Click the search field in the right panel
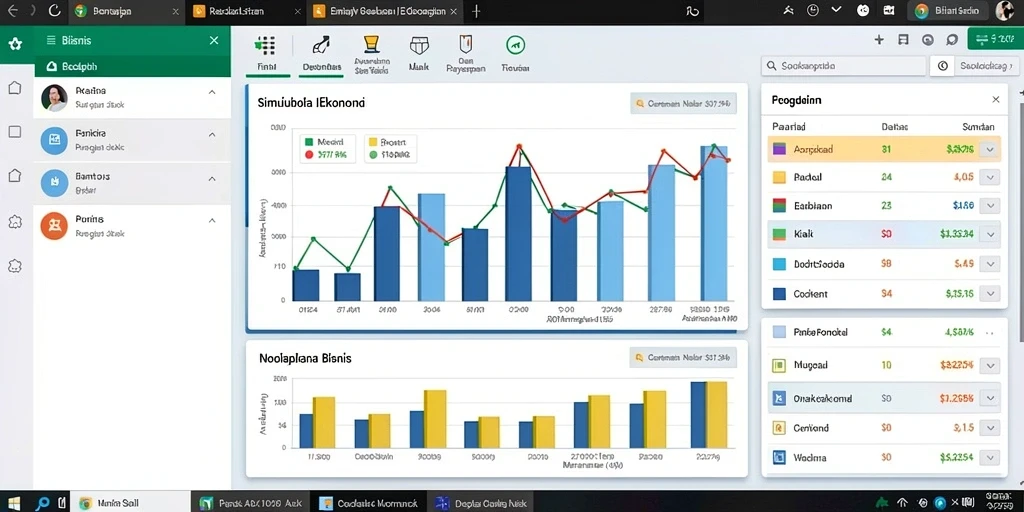The width and height of the screenshot is (1024, 512). click(844, 66)
